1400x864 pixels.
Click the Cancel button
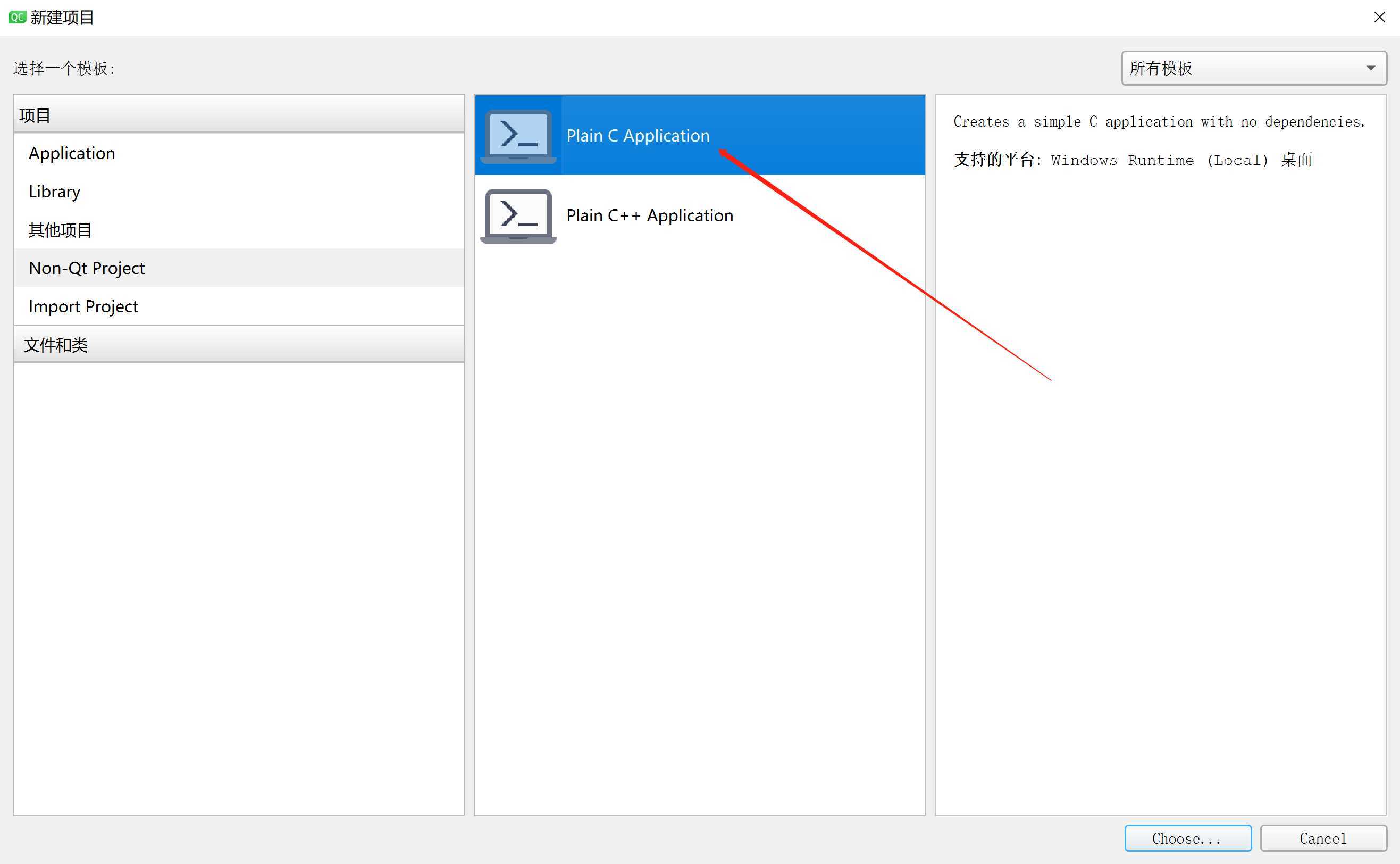1323,838
